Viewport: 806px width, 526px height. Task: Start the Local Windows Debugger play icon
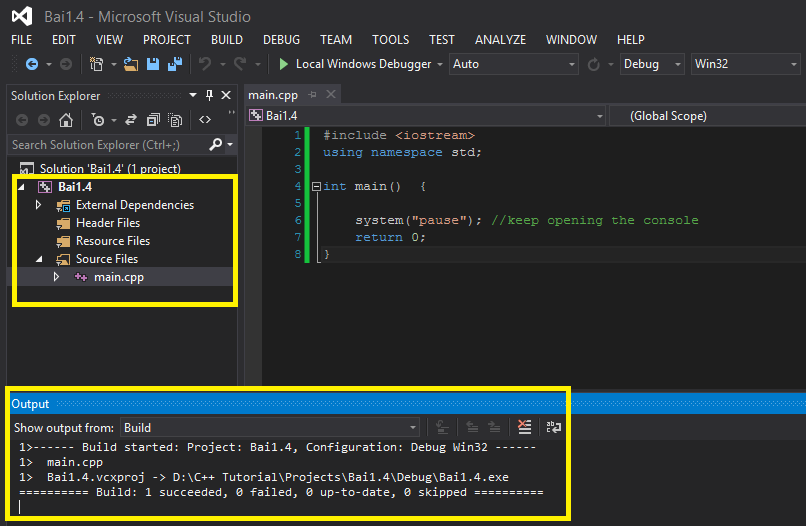coord(283,64)
